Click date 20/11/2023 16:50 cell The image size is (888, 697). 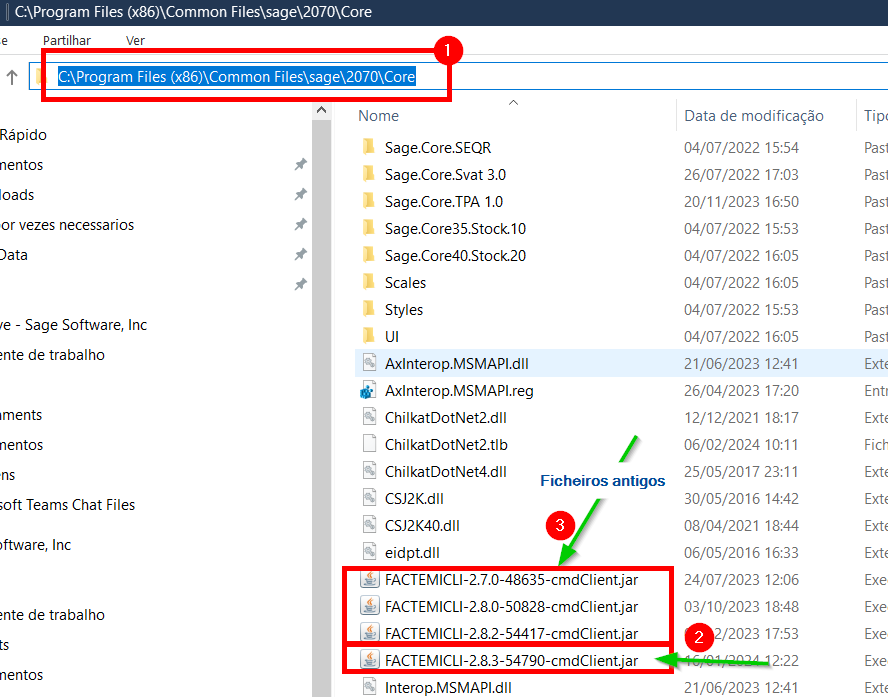[741, 202]
